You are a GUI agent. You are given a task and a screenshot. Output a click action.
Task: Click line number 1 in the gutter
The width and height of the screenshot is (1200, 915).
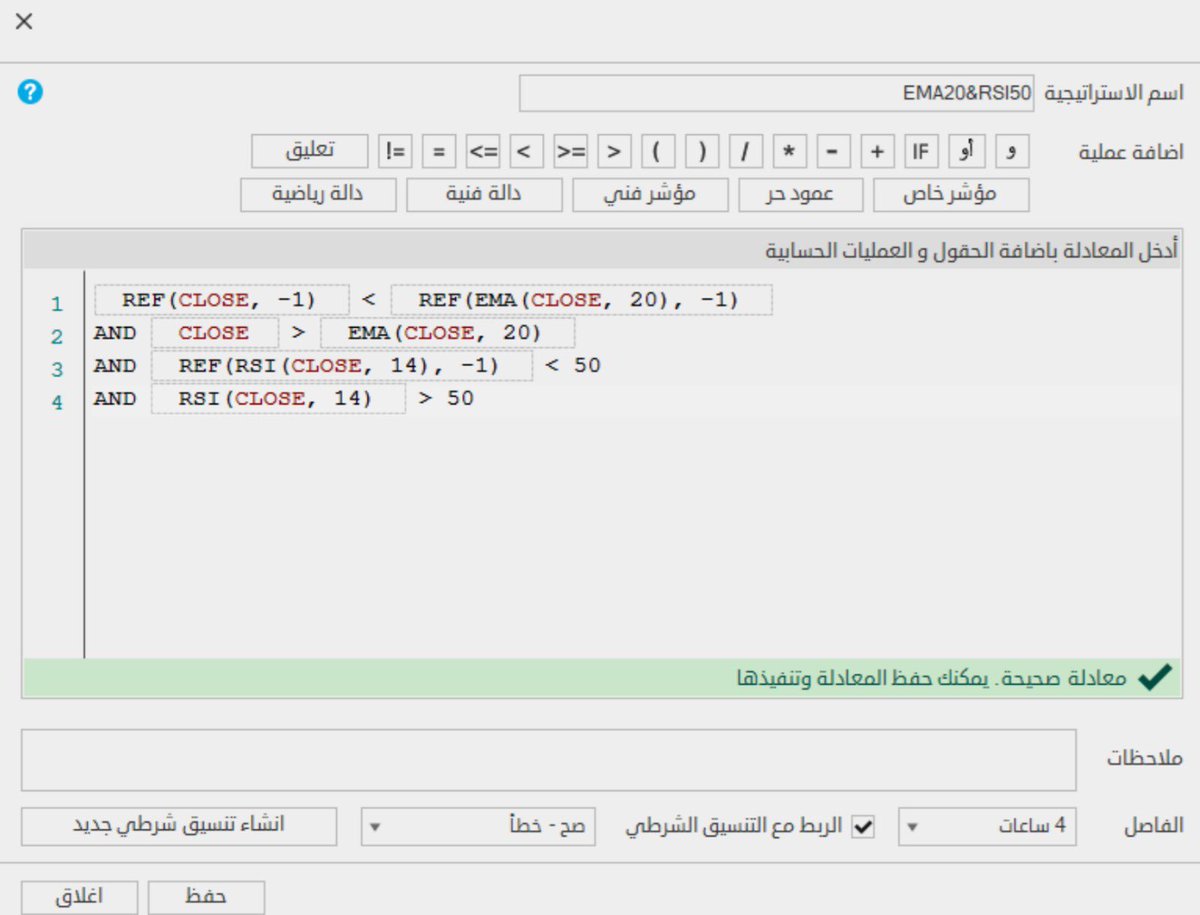point(58,304)
